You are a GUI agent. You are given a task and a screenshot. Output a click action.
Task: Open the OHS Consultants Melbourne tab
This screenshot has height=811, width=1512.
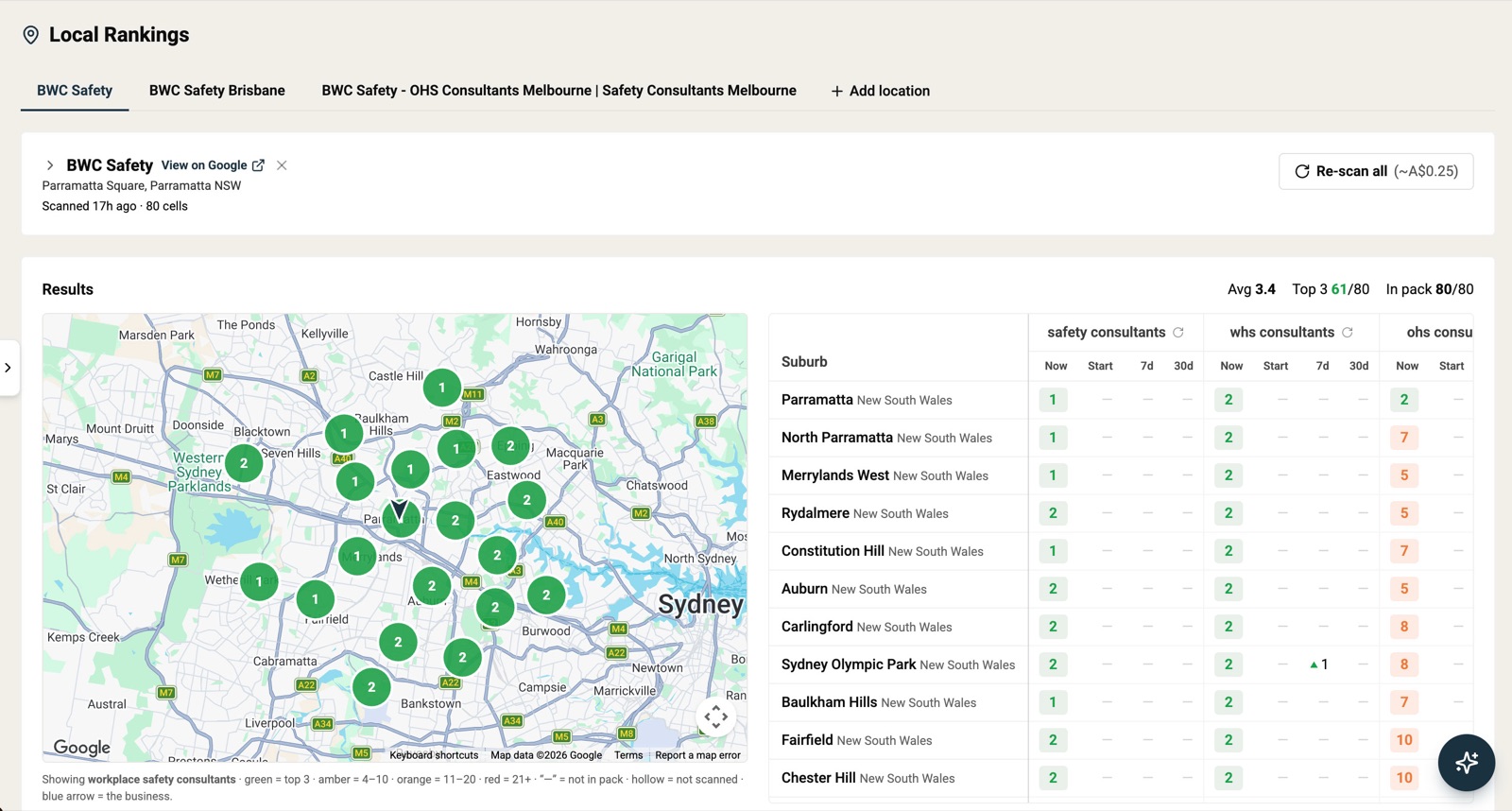coord(558,91)
